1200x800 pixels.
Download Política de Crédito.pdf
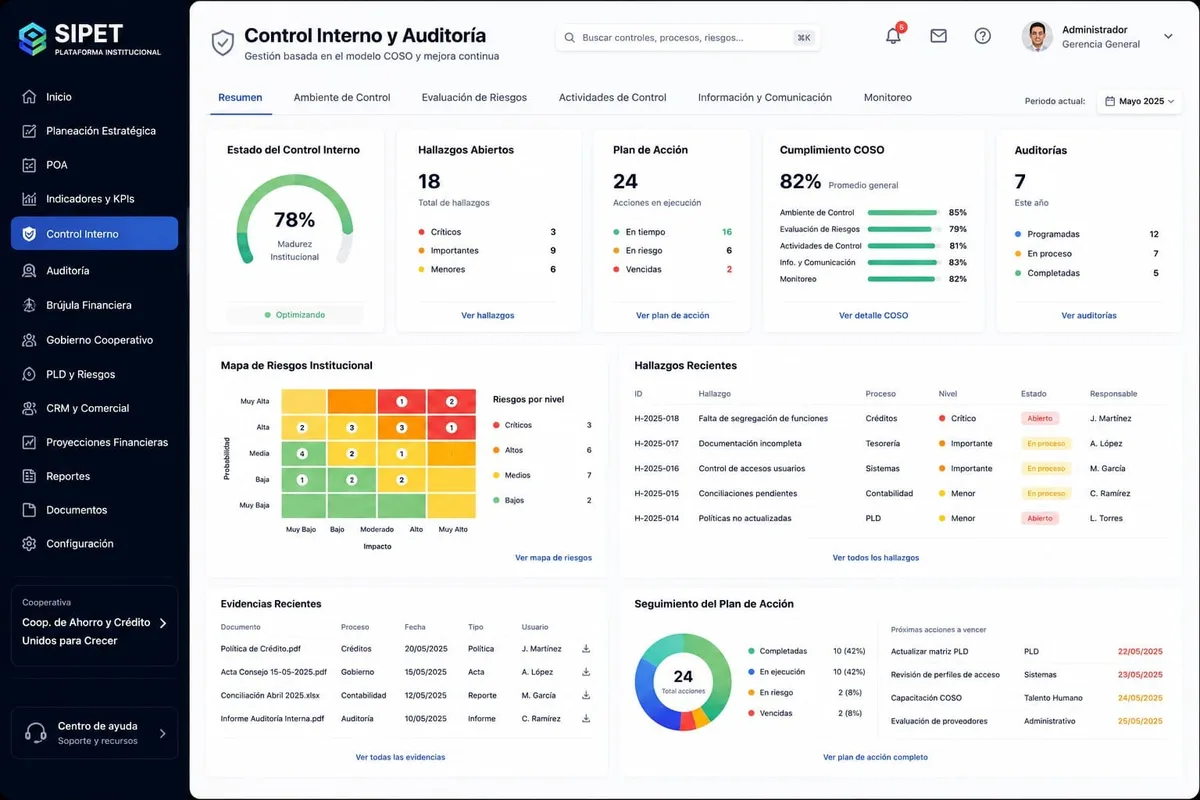[x=586, y=649]
